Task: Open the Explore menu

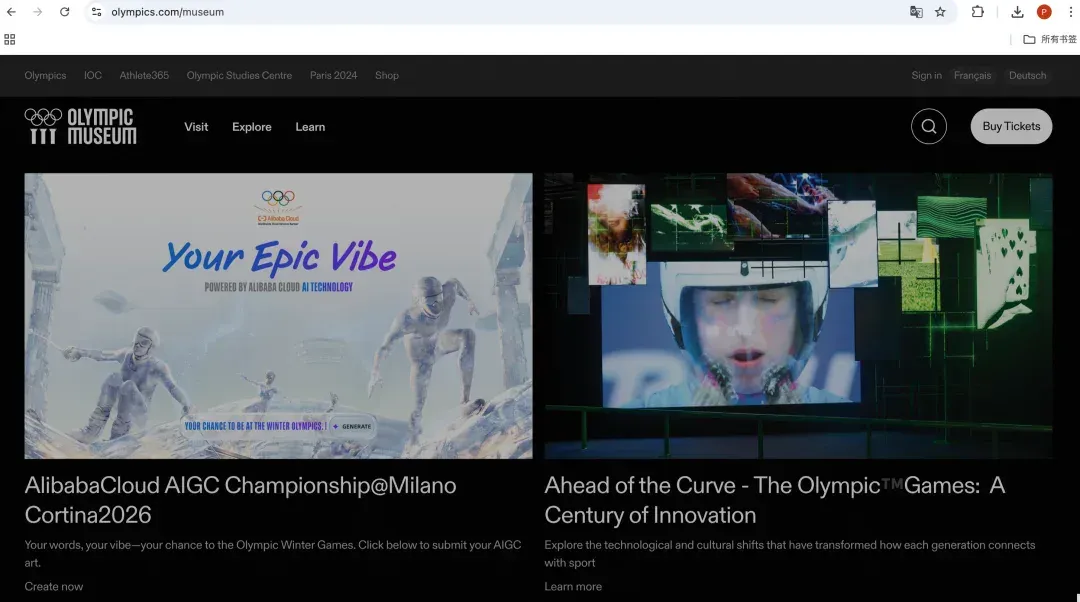Action: click(251, 127)
